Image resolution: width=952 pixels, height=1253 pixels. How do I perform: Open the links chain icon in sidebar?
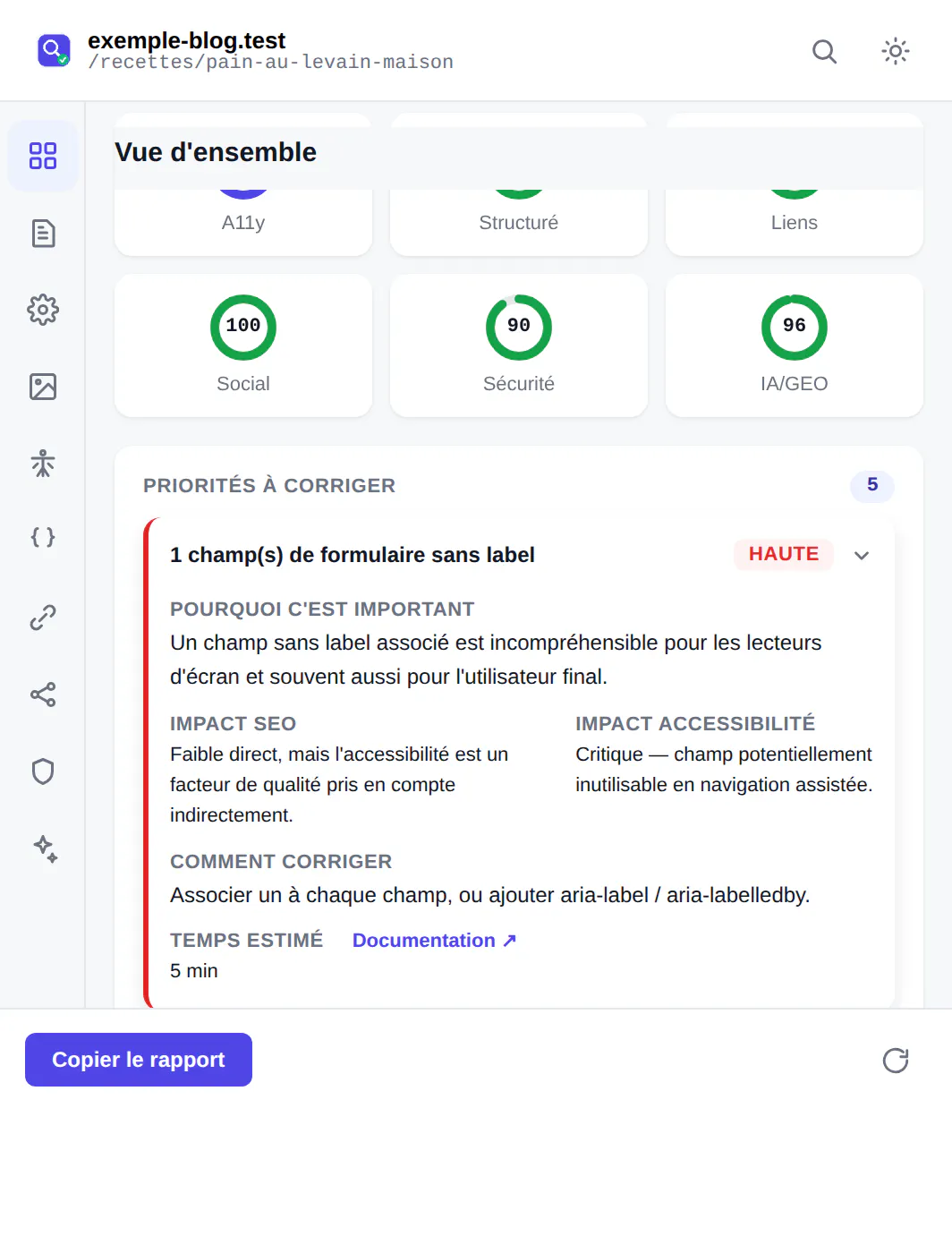tap(43, 618)
